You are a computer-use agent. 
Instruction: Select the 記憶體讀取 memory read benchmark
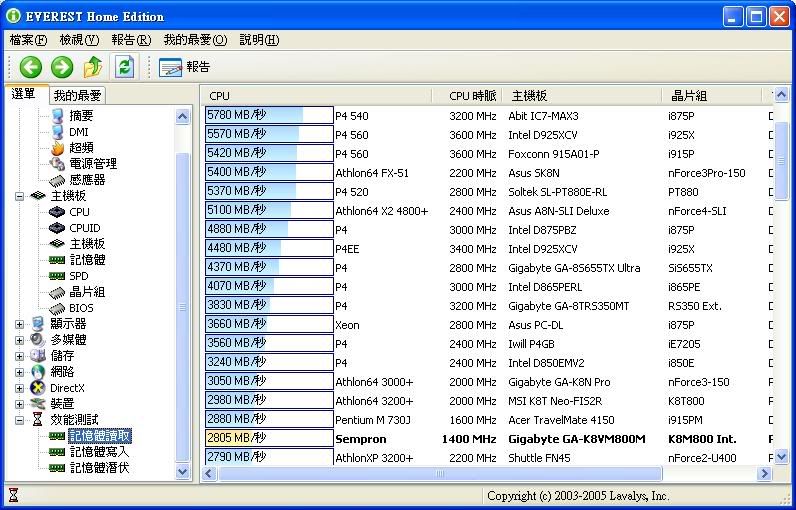pyautogui.click(x=101, y=435)
